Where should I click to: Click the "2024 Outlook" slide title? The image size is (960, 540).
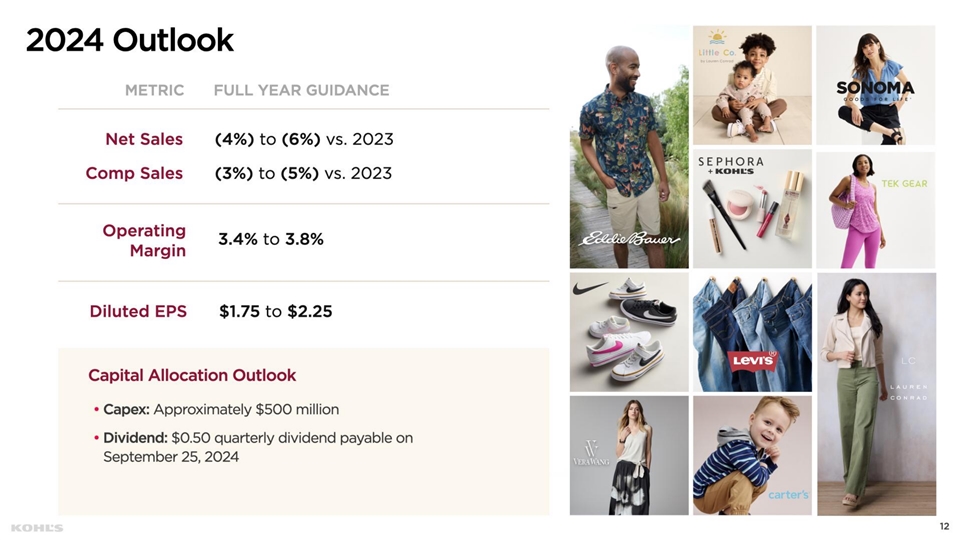(x=130, y=41)
